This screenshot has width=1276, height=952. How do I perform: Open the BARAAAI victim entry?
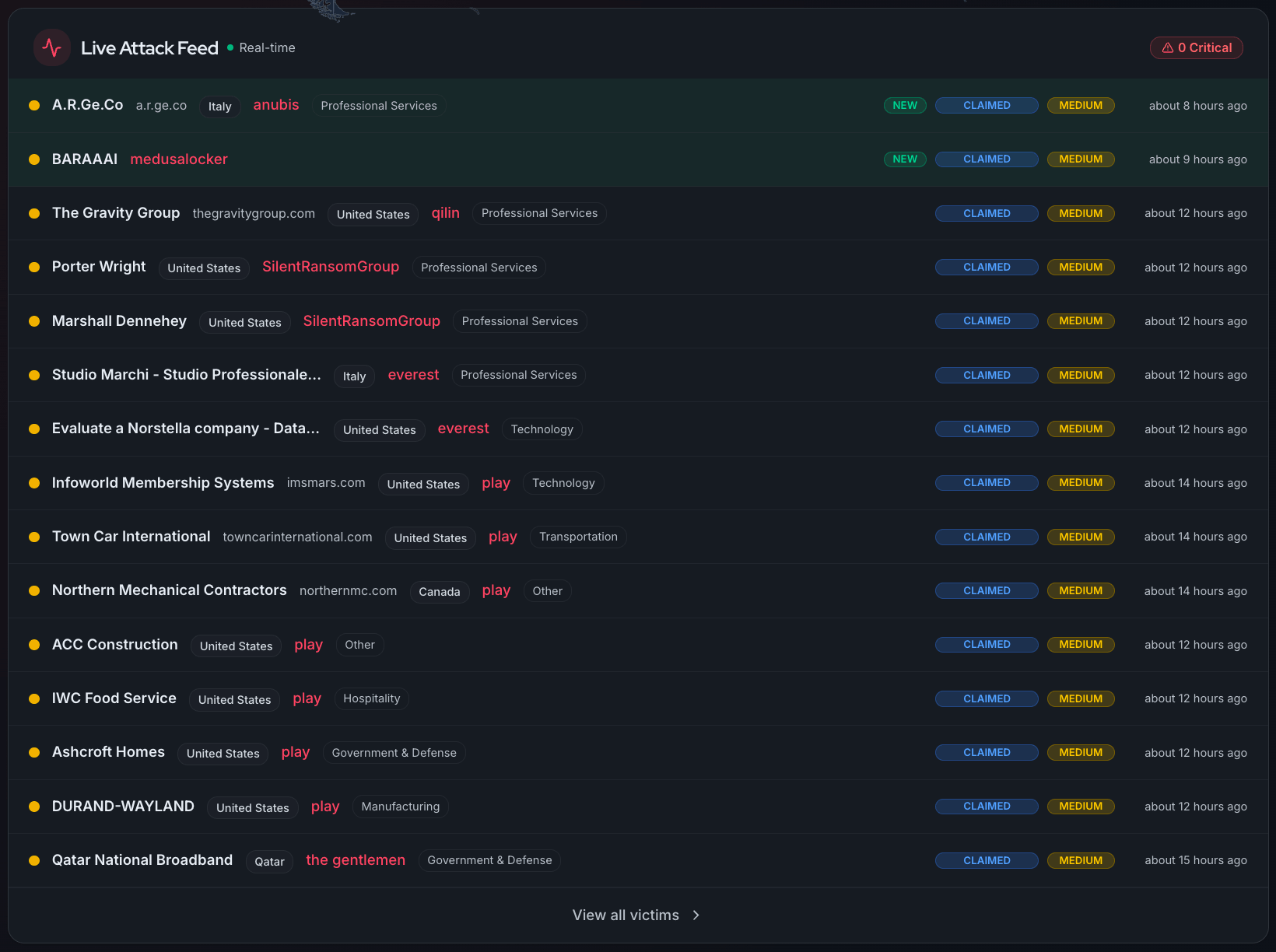[85, 159]
